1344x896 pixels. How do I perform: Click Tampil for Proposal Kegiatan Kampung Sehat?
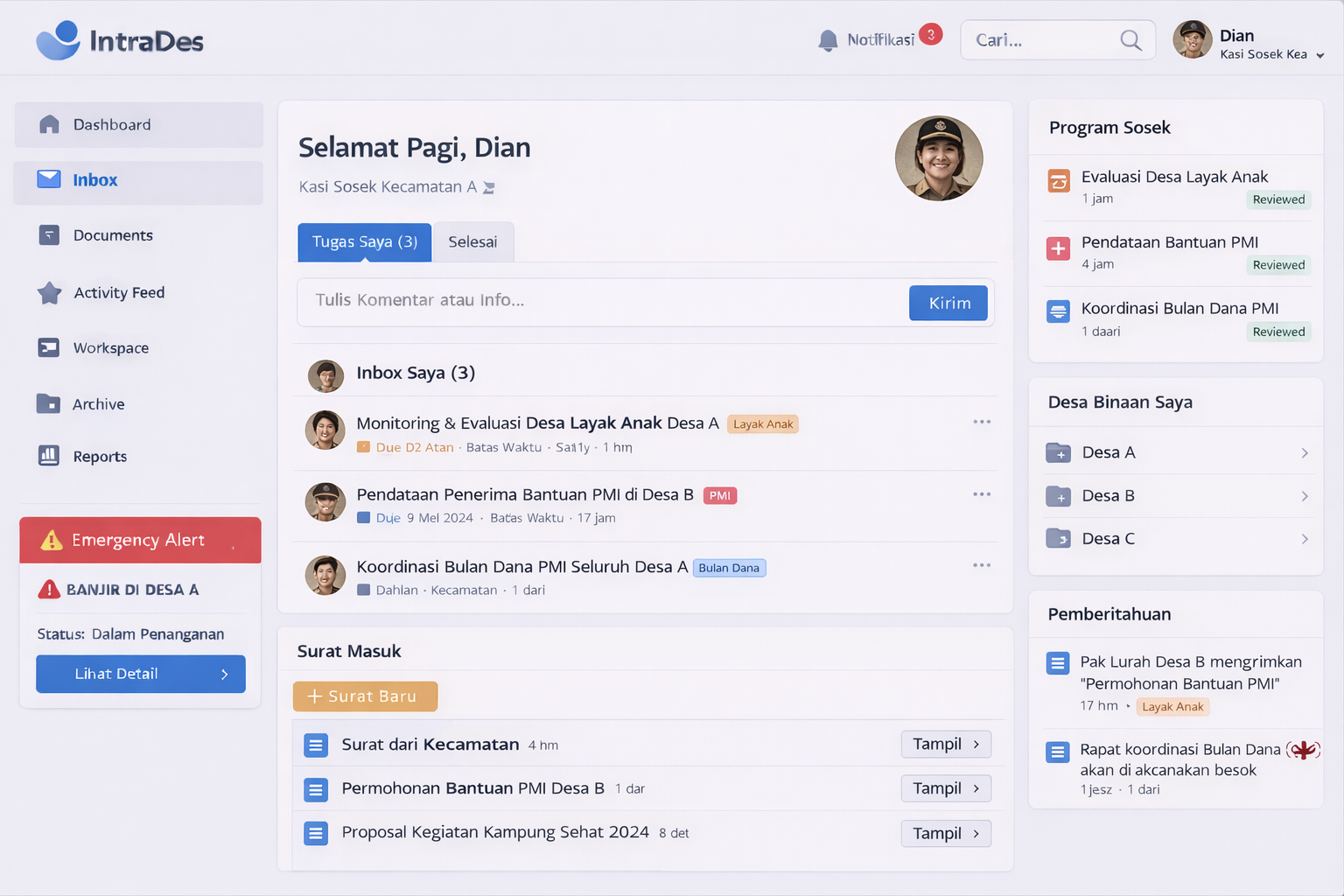(x=946, y=834)
